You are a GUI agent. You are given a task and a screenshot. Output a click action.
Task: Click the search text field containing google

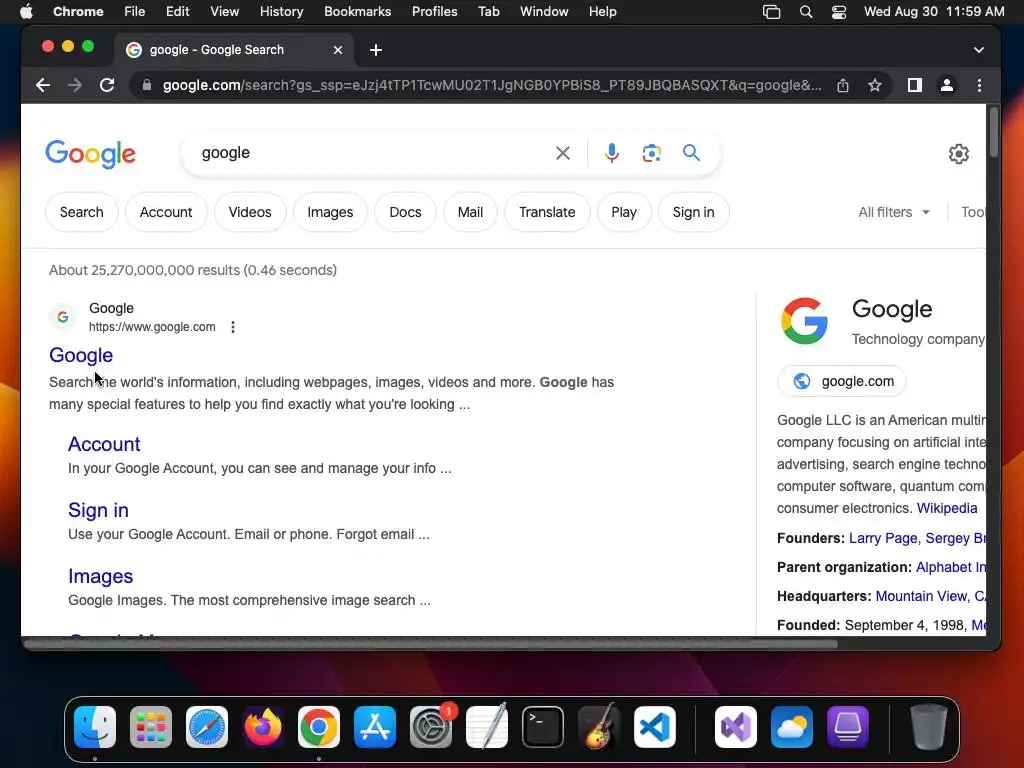tap(372, 153)
